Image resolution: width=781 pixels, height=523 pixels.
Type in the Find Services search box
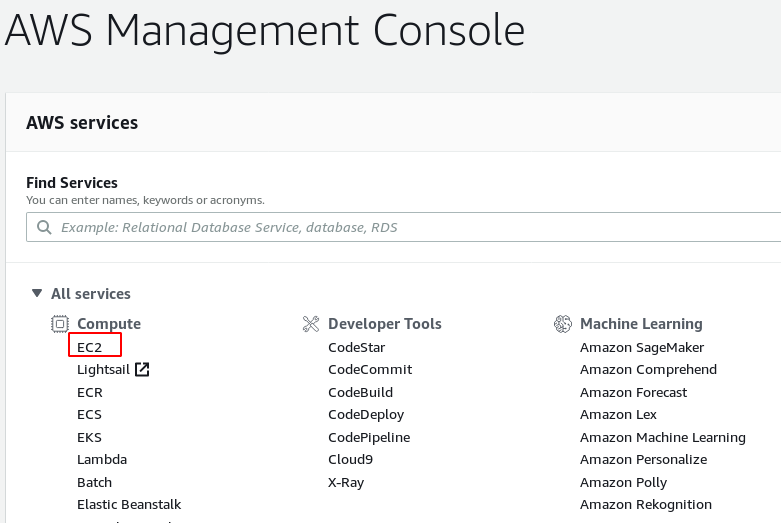click(x=400, y=227)
